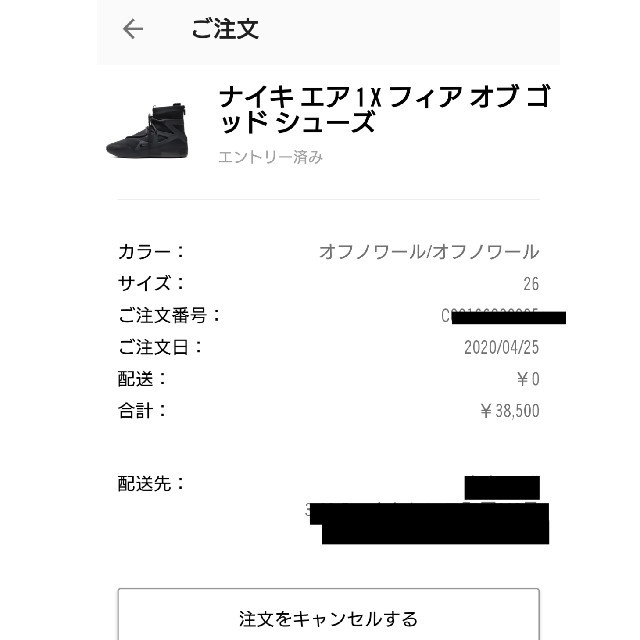Select the ご注文 page header title
Screen dimensions: 640x640
[x=225, y=29]
